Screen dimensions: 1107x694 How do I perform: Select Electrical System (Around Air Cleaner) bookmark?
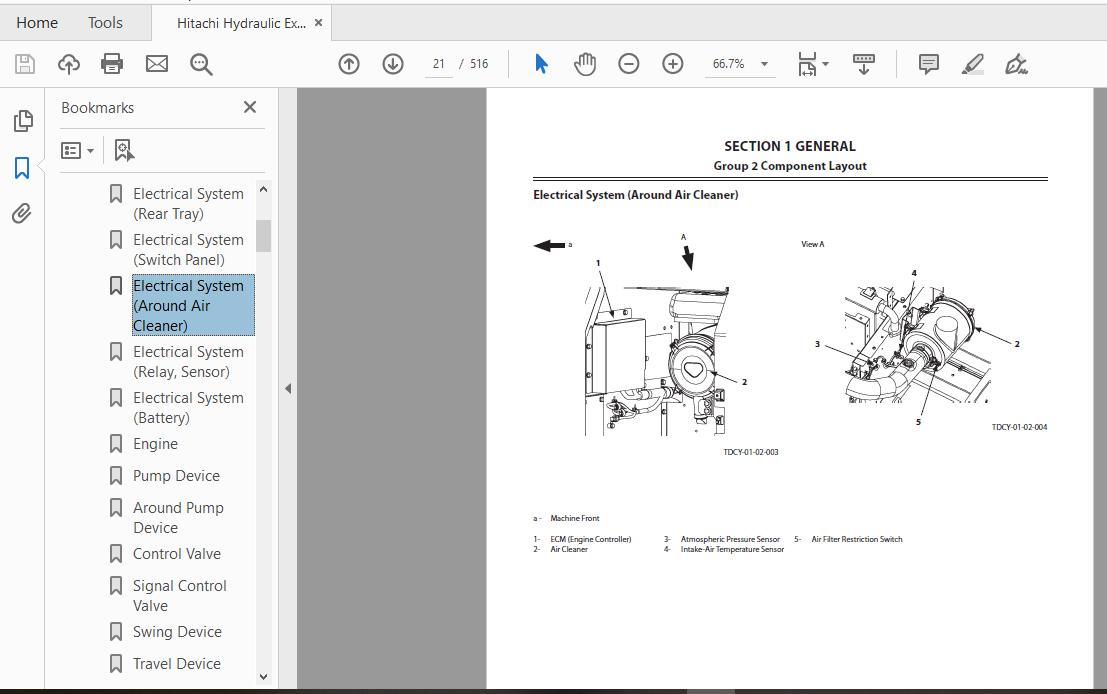pos(193,305)
